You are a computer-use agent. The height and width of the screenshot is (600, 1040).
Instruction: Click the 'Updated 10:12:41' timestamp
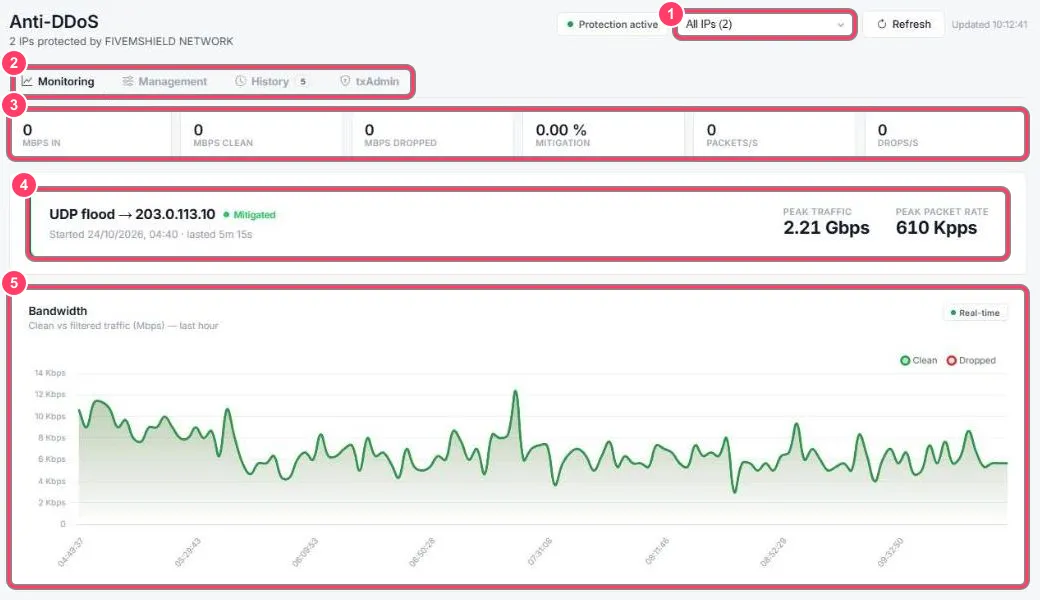[x=989, y=25]
